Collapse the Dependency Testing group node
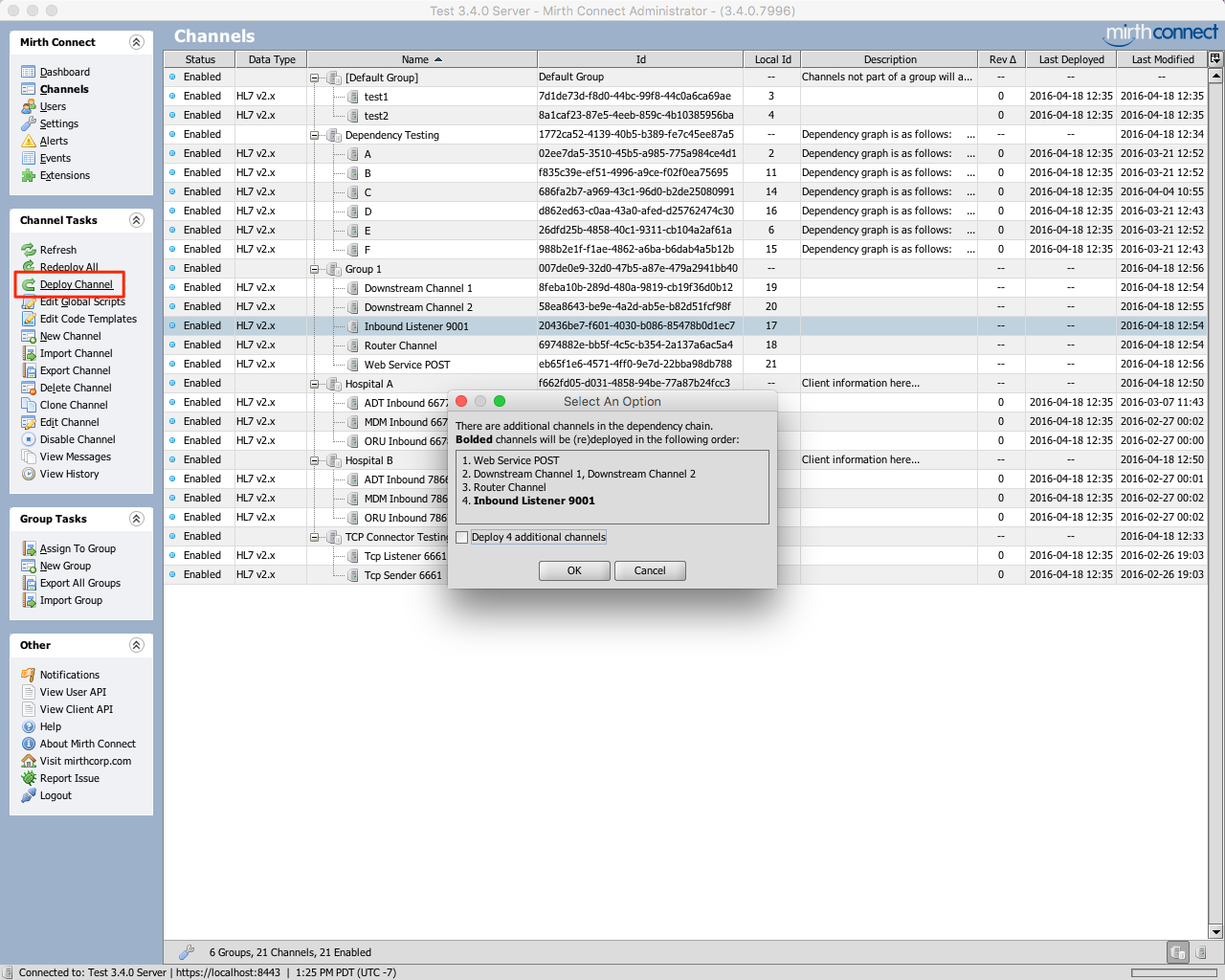Screen dimensions: 1225x980 coord(314,135)
